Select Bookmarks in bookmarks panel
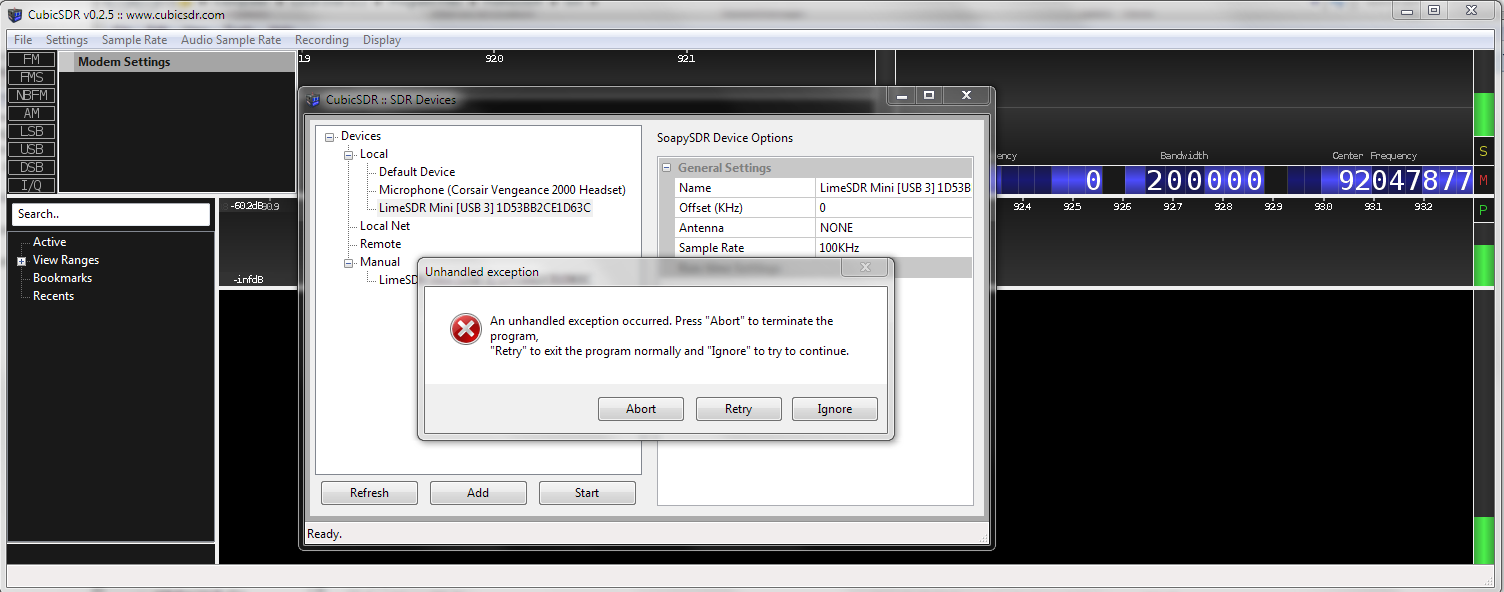 point(62,278)
